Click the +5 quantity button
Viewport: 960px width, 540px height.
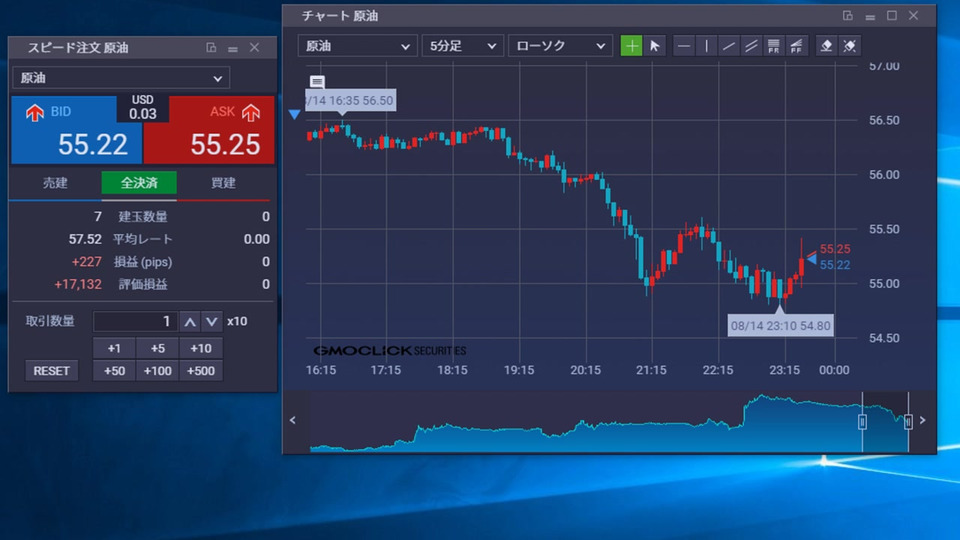157,348
